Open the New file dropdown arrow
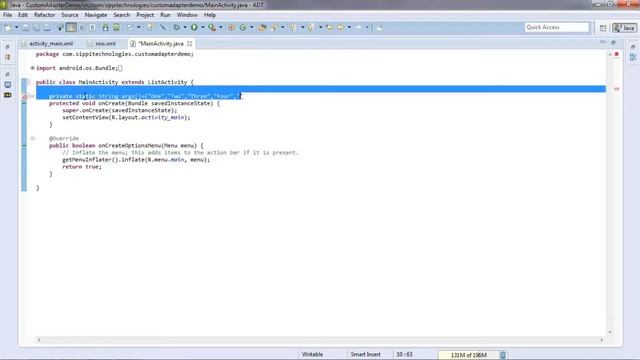Image resolution: width=640 pixels, height=360 pixels. [x=16, y=27]
